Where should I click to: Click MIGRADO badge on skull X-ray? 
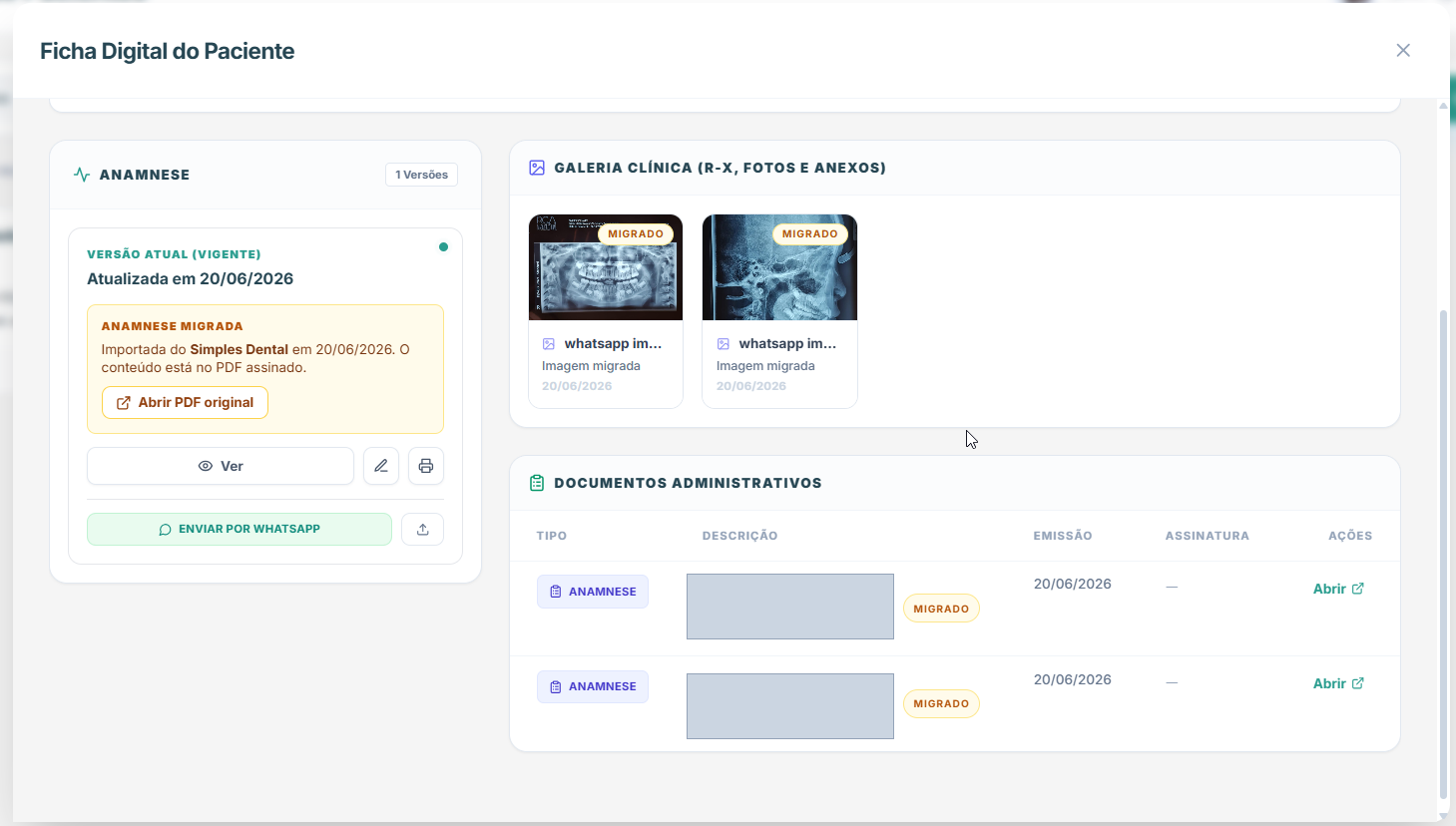click(810, 233)
